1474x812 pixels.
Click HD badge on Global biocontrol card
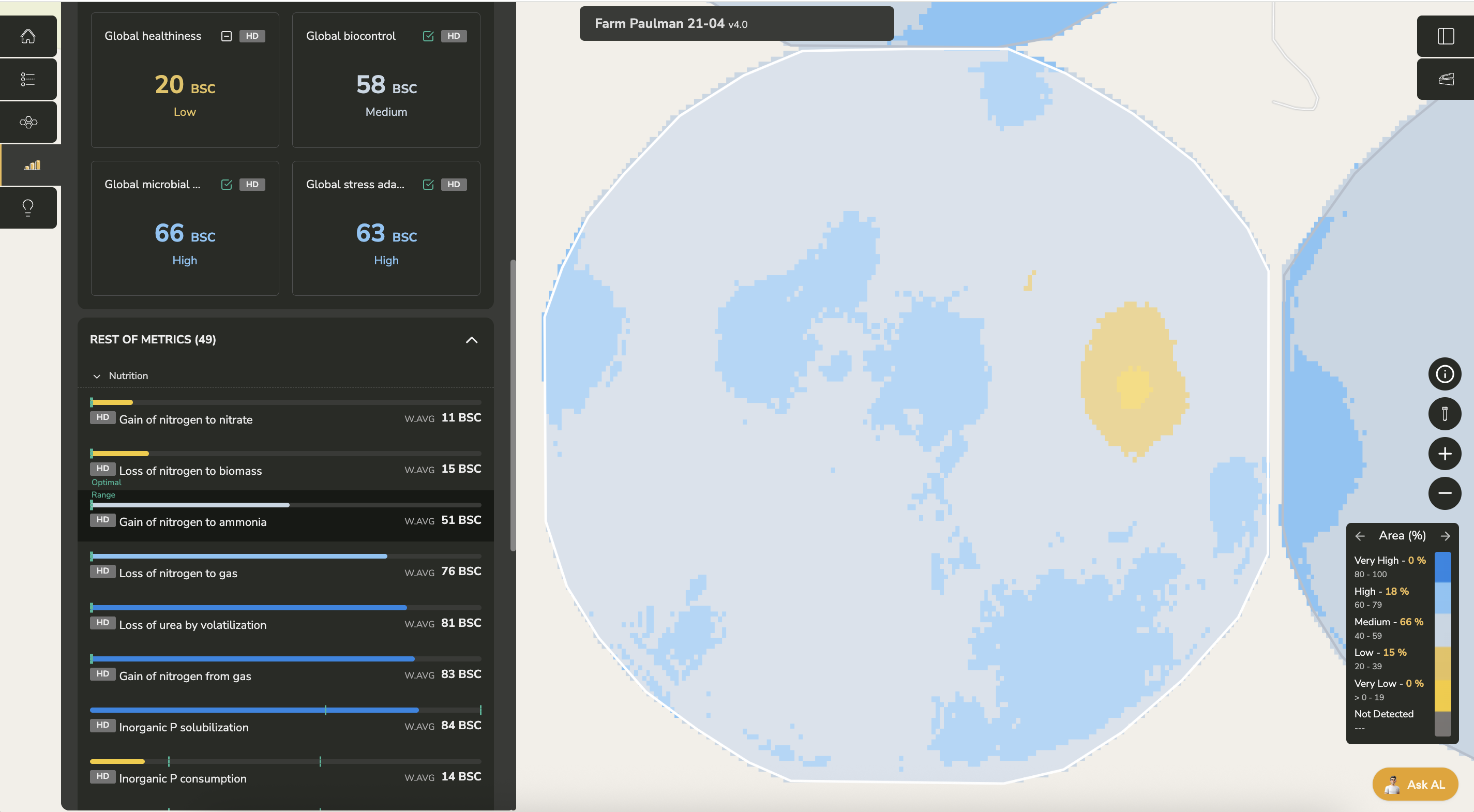click(x=454, y=36)
